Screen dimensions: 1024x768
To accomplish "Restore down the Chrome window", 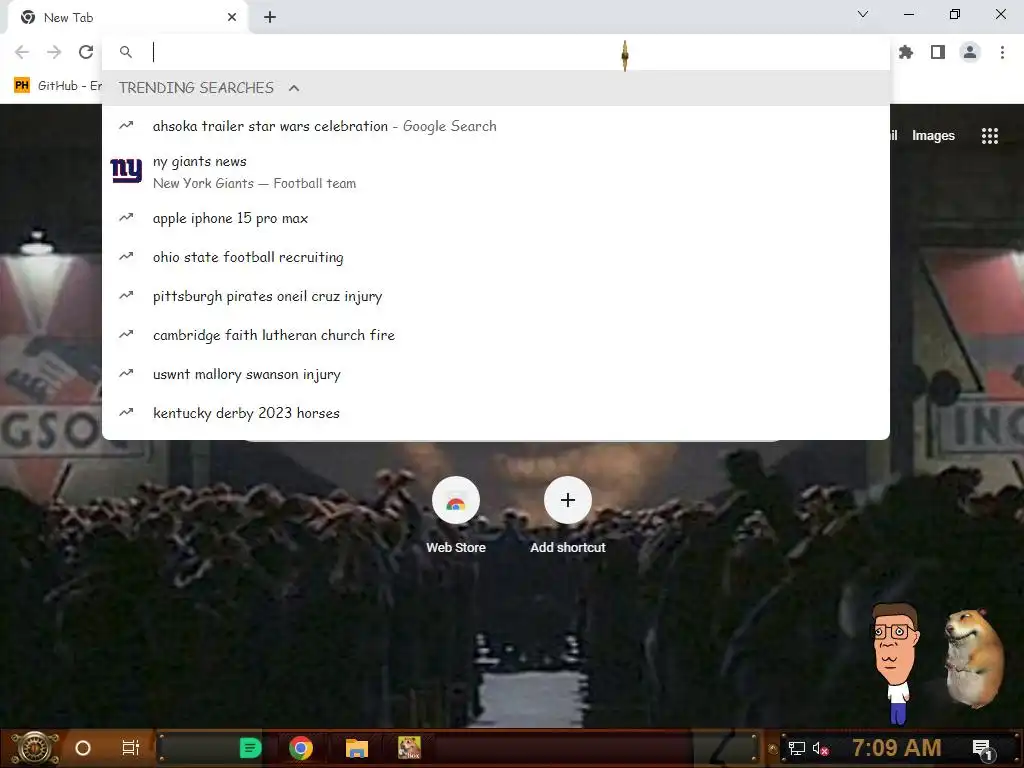I will pyautogui.click(x=955, y=14).
